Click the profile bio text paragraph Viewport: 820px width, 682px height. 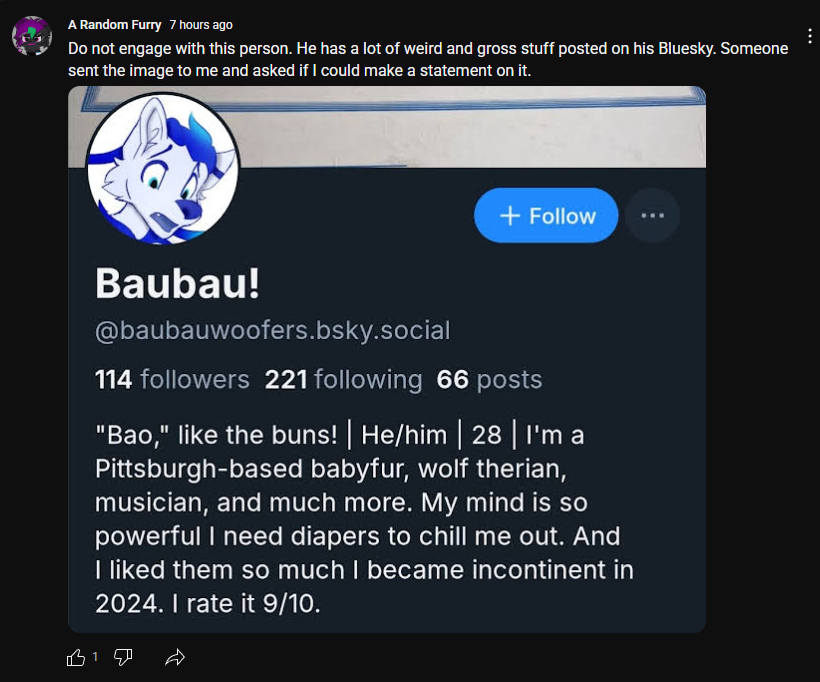coord(365,520)
